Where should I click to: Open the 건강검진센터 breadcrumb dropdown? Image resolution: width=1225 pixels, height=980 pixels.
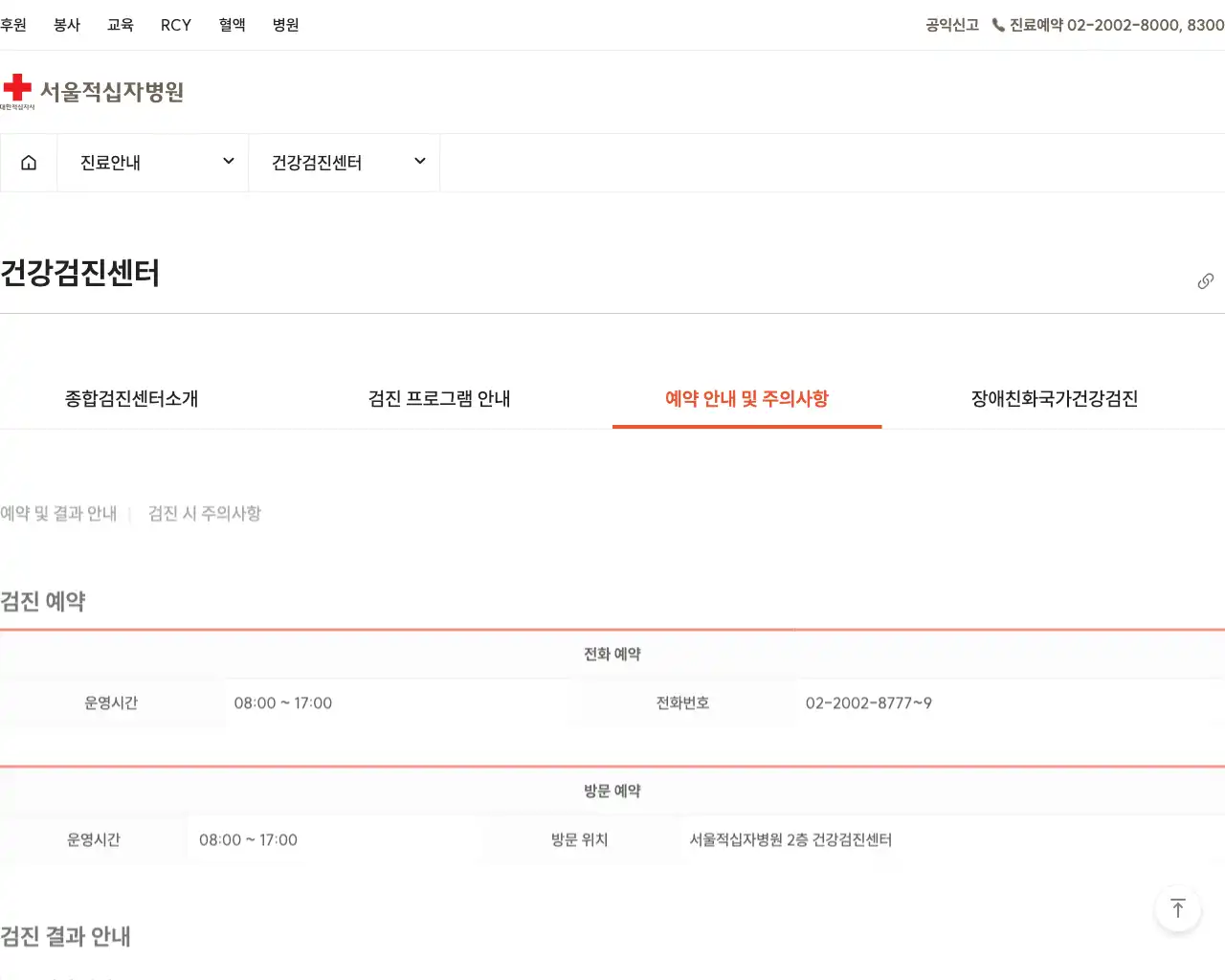[x=345, y=163]
